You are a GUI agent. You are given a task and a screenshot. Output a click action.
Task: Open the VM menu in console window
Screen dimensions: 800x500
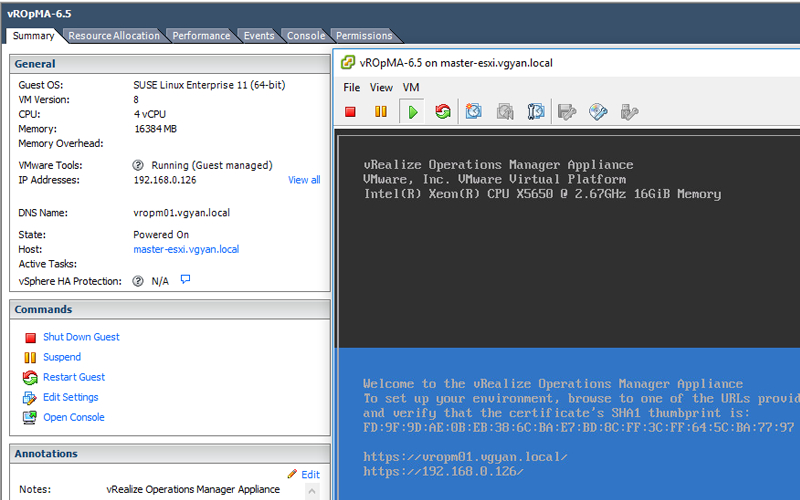(x=411, y=88)
